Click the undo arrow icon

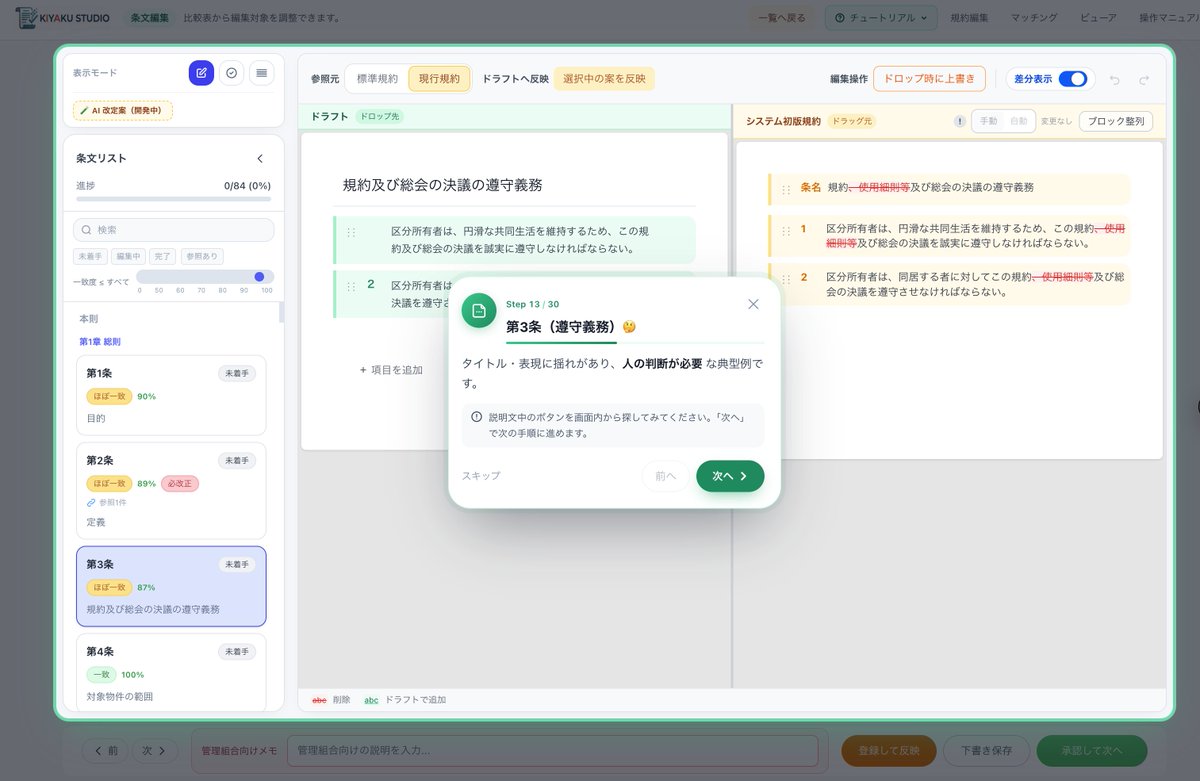pyautogui.click(x=1115, y=79)
